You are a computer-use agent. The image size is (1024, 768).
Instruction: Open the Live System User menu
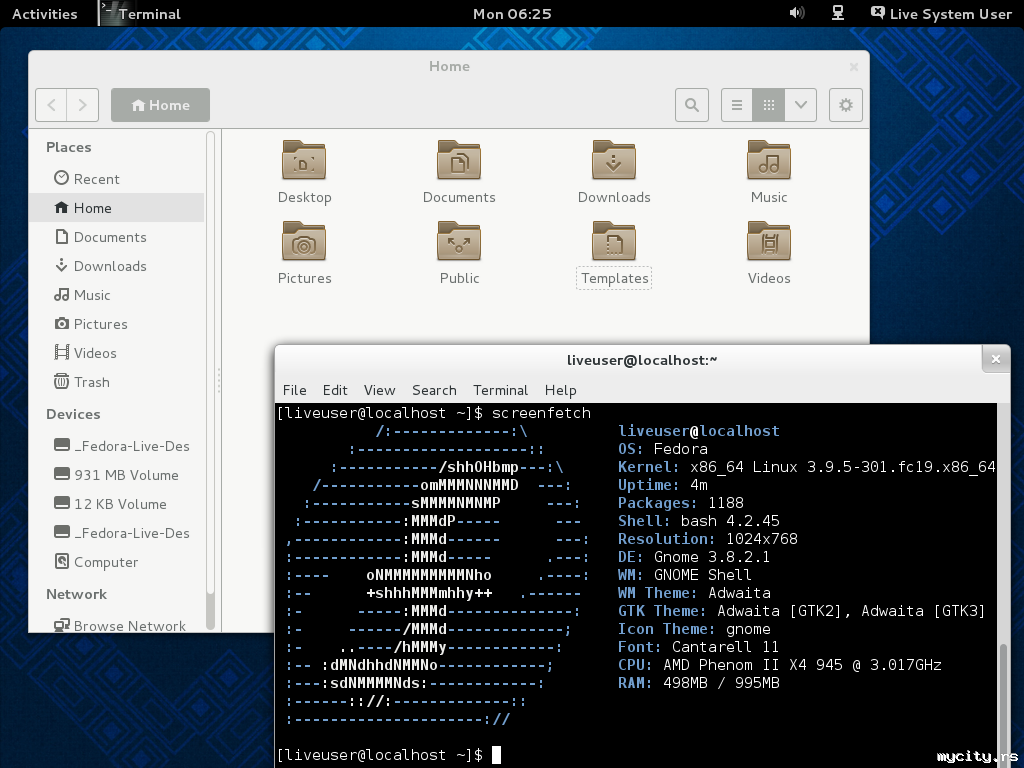941,14
